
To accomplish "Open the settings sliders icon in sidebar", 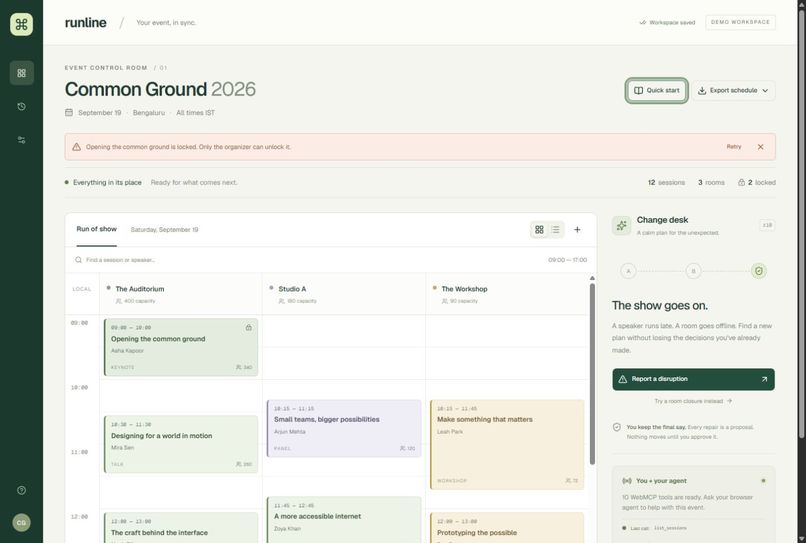I will [22, 140].
